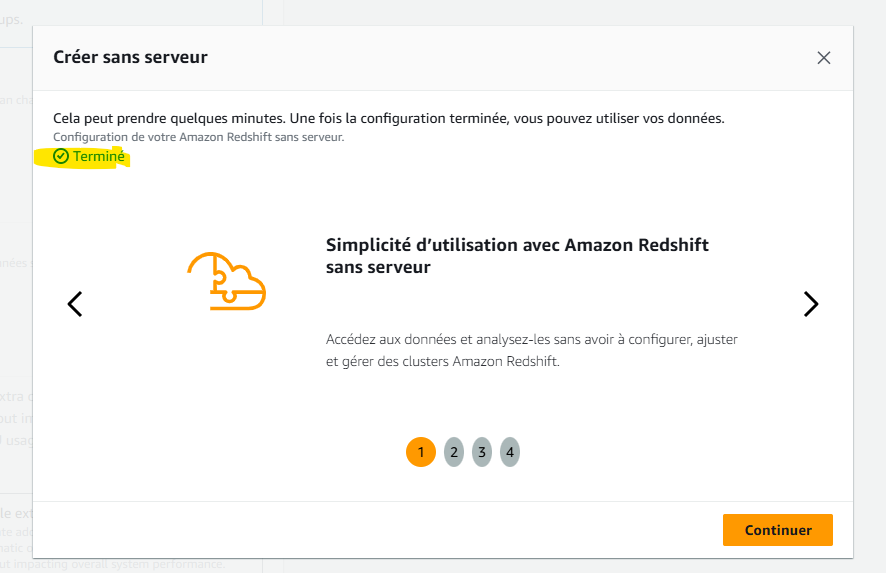Advance to the next carousel slide
Viewport: 886px width, 573px height.
point(811,304)
